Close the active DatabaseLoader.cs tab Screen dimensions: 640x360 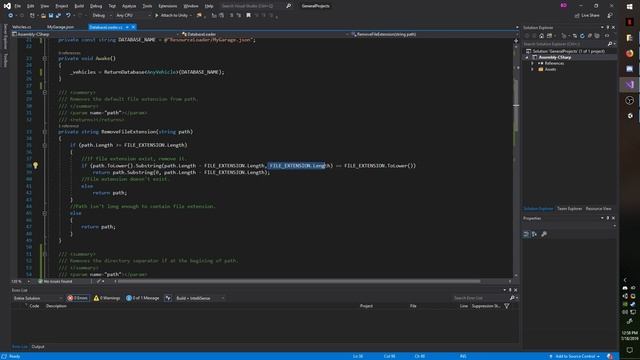pos(133,27)
